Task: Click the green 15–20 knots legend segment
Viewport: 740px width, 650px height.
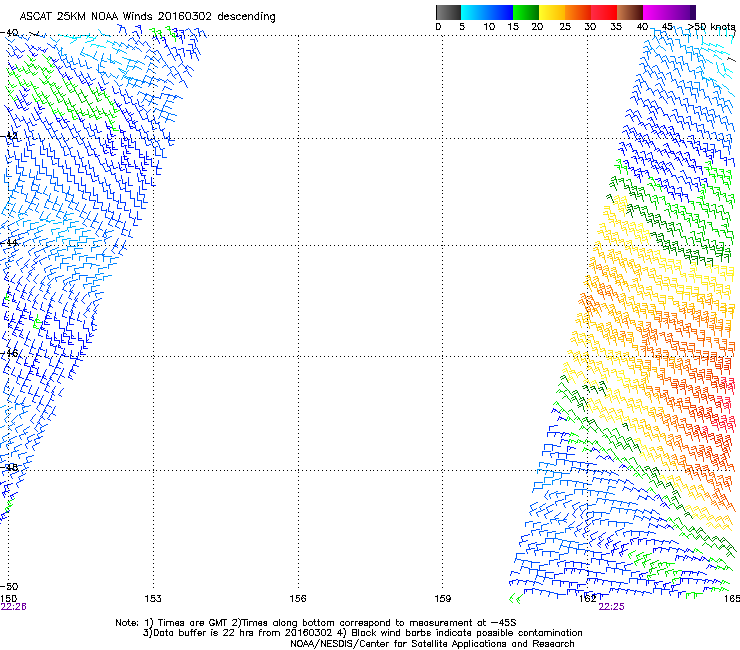Action: tap(526, 12)
